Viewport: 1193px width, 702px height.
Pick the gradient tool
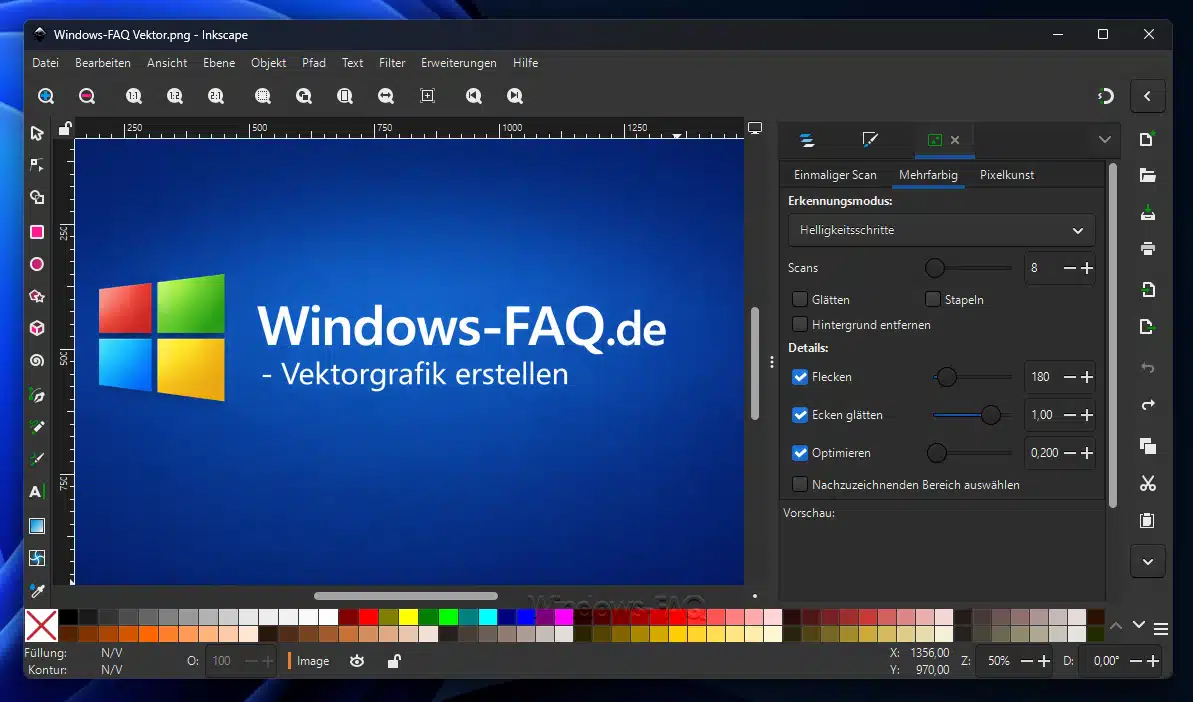pos(37,525)
